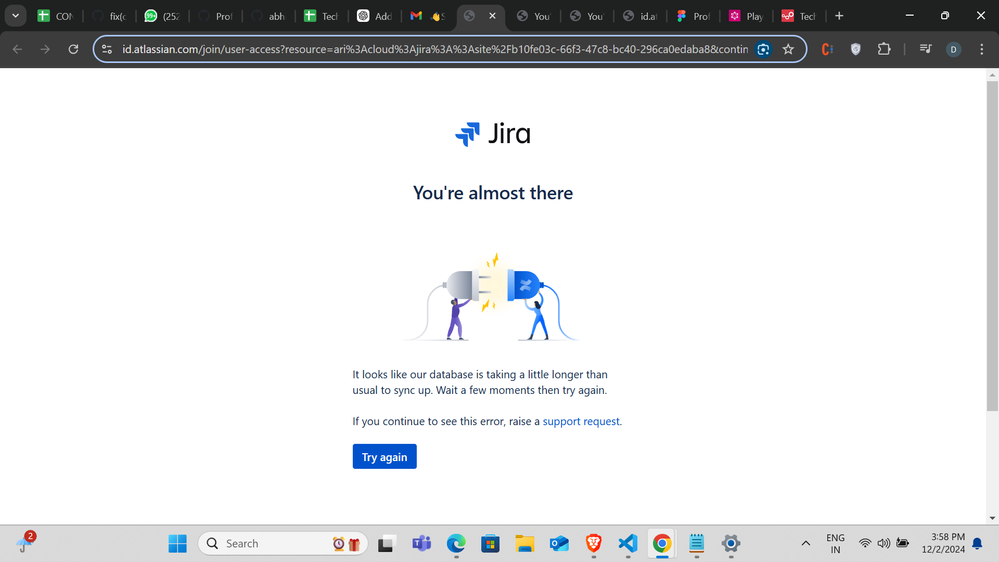Switch to the Play tab
Viewport: 999px width, 562px height.
747,16
